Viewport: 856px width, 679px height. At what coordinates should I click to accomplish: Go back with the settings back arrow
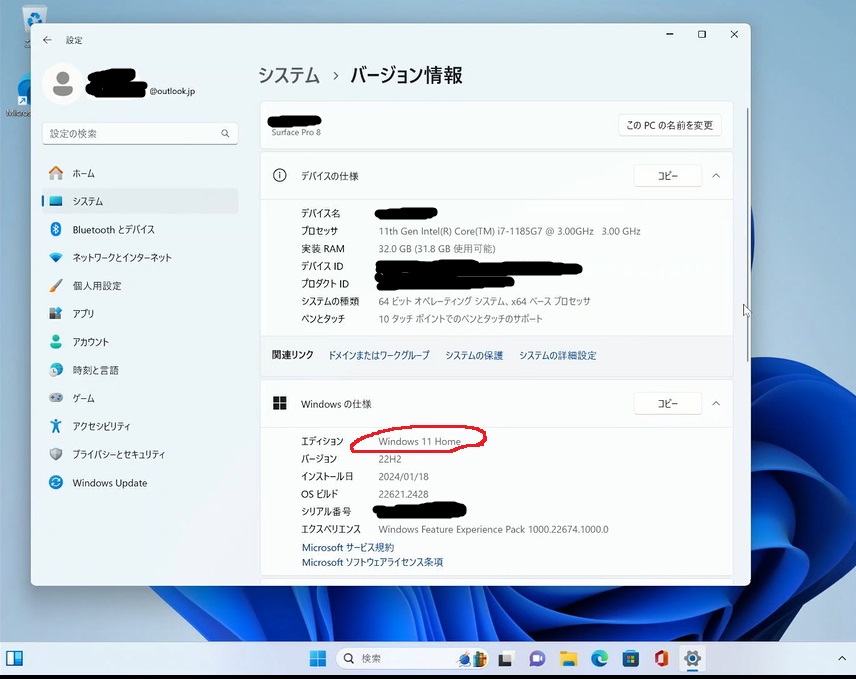tap(47, 40)
